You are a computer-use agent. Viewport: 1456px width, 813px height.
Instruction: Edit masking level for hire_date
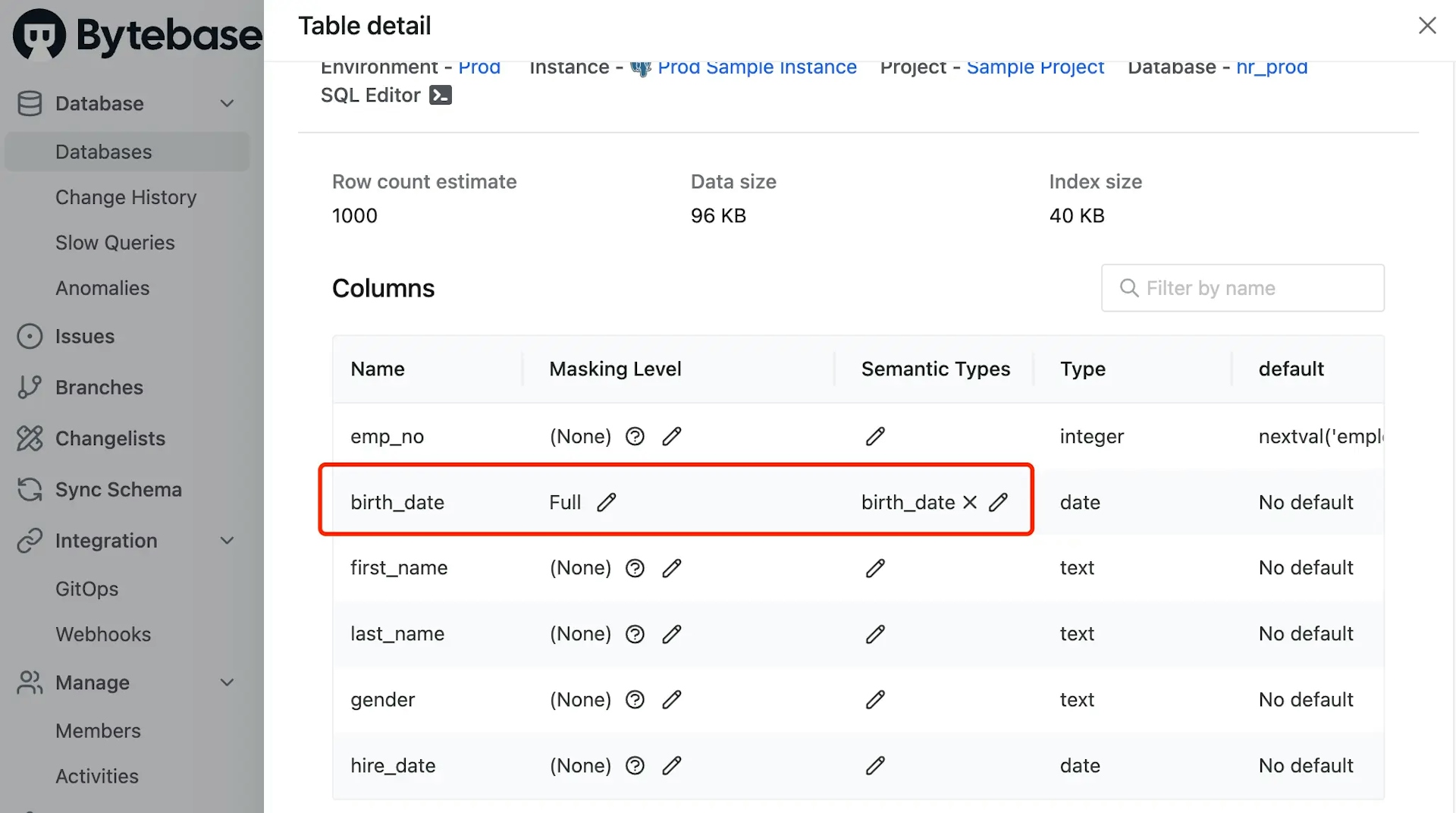[x=672, y=765]
